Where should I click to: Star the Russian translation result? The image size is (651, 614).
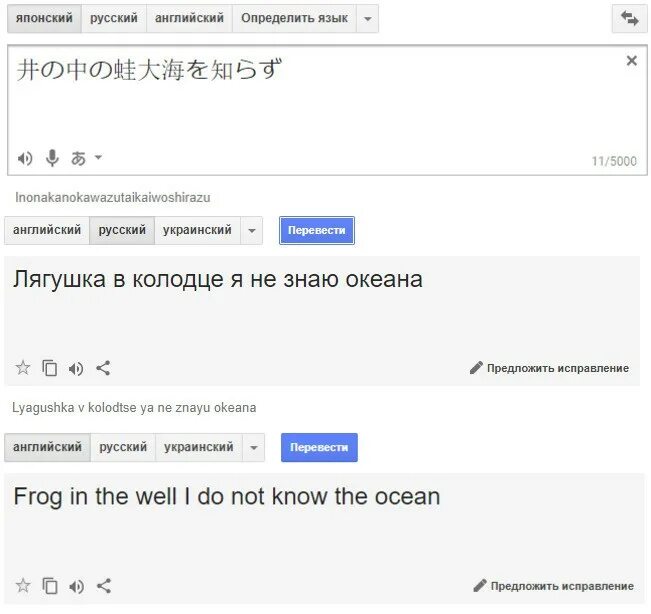click(23, 368)
